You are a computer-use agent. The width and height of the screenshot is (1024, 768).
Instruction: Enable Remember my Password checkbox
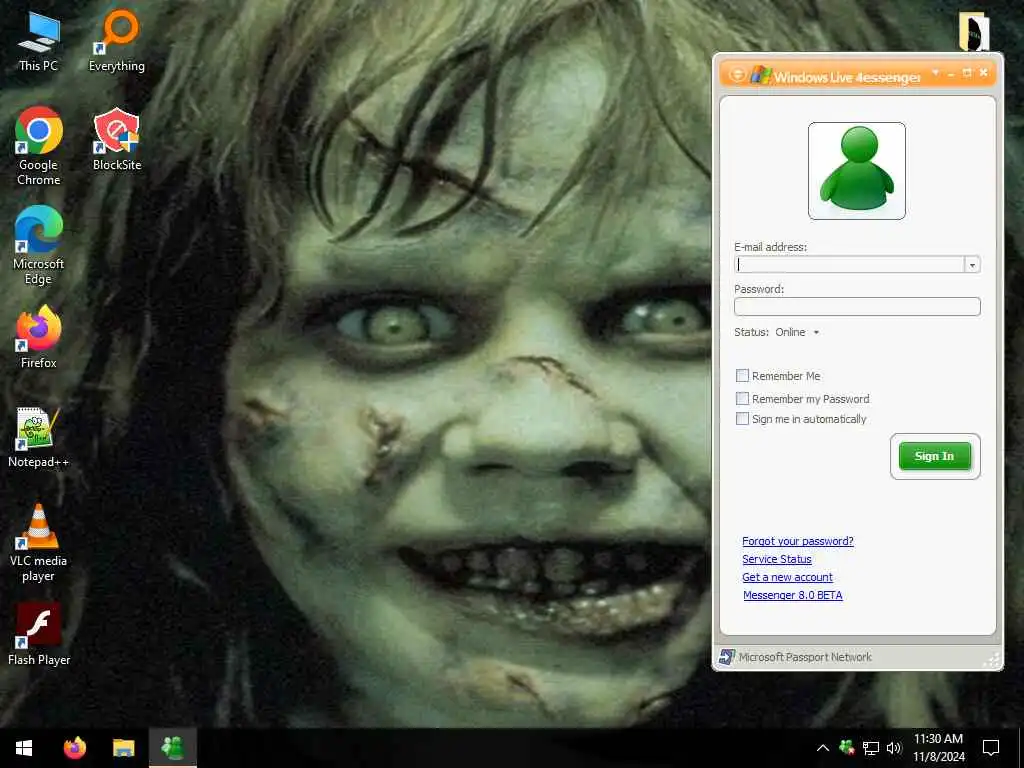click(x=743, y=398)
